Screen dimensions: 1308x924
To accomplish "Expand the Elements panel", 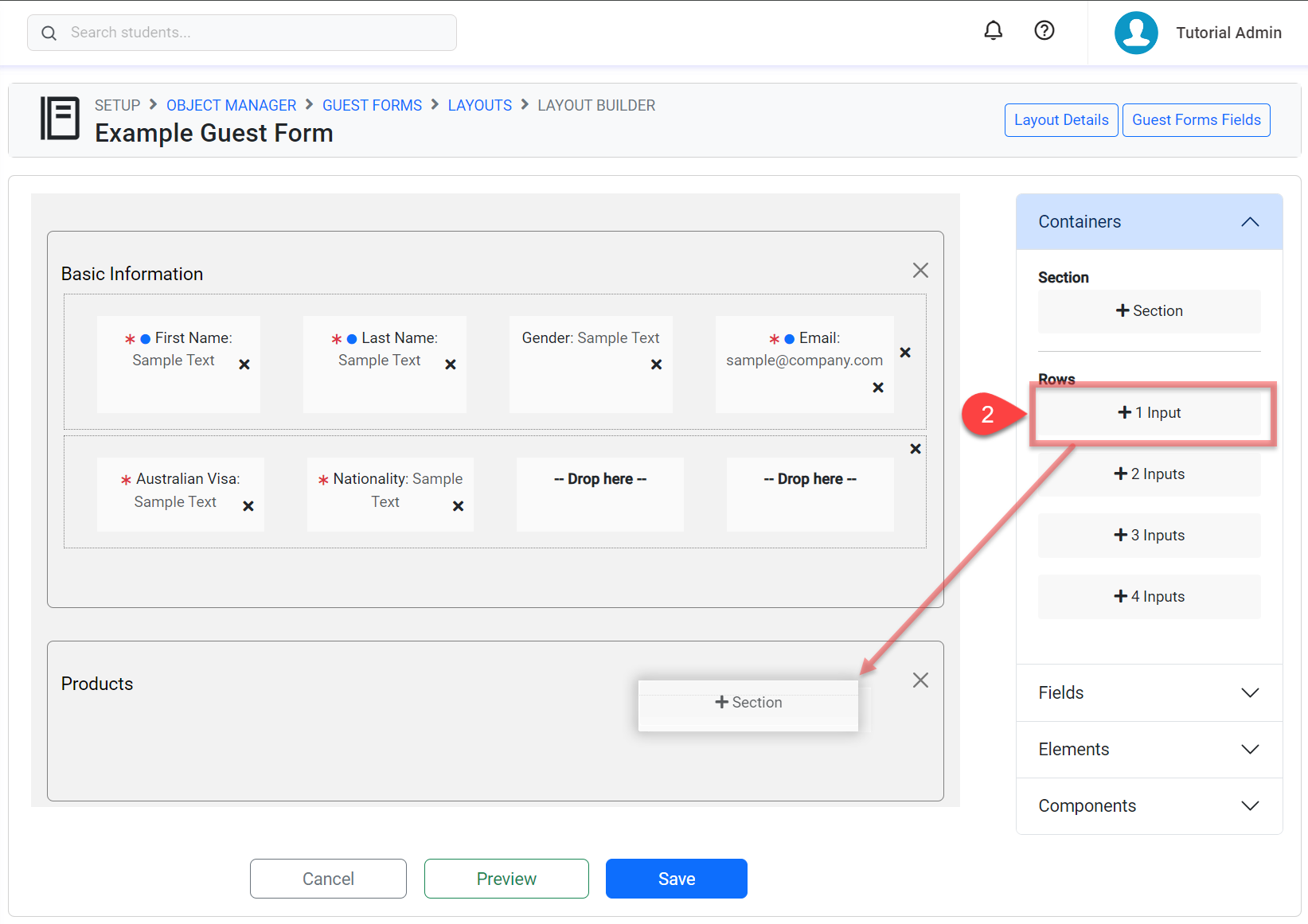I will (1249, 750).
